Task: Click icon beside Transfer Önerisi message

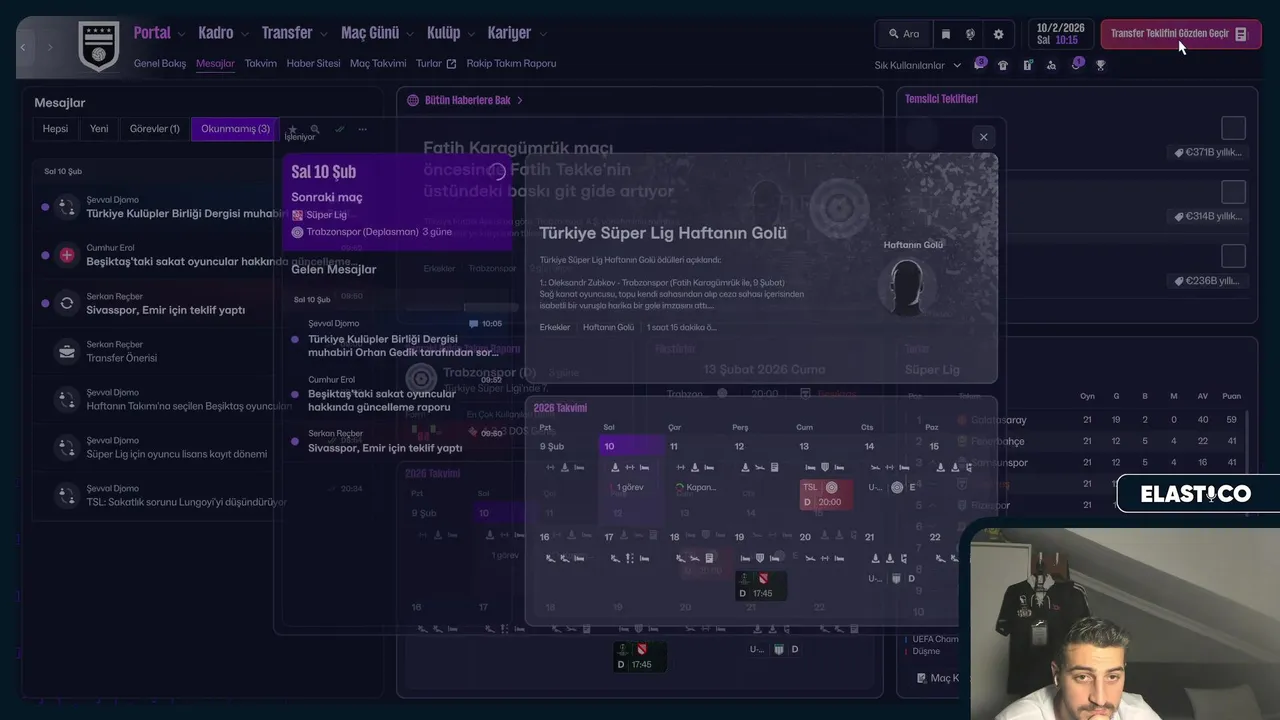Action: [x=67, y=351]
